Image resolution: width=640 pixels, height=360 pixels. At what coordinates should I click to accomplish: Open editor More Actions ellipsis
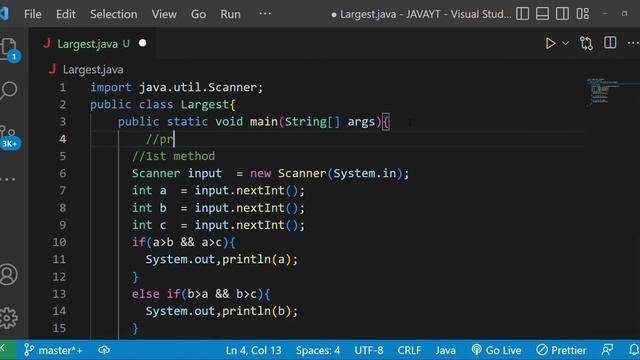pos(633,43)
